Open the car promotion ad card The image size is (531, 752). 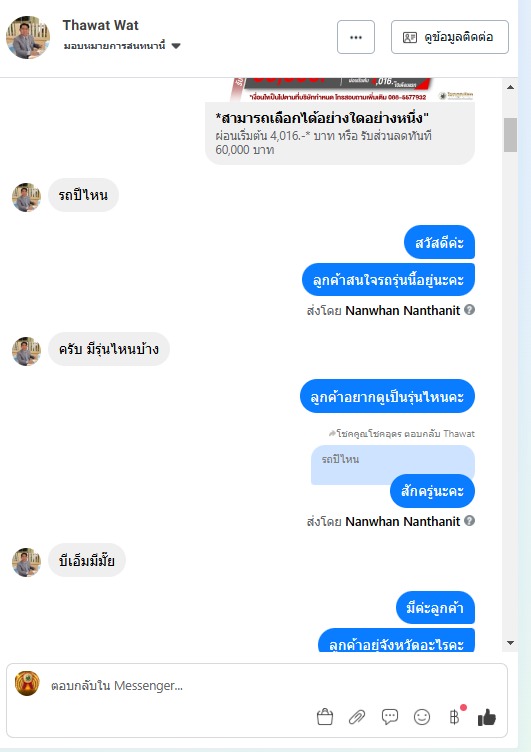click(340, 121)
